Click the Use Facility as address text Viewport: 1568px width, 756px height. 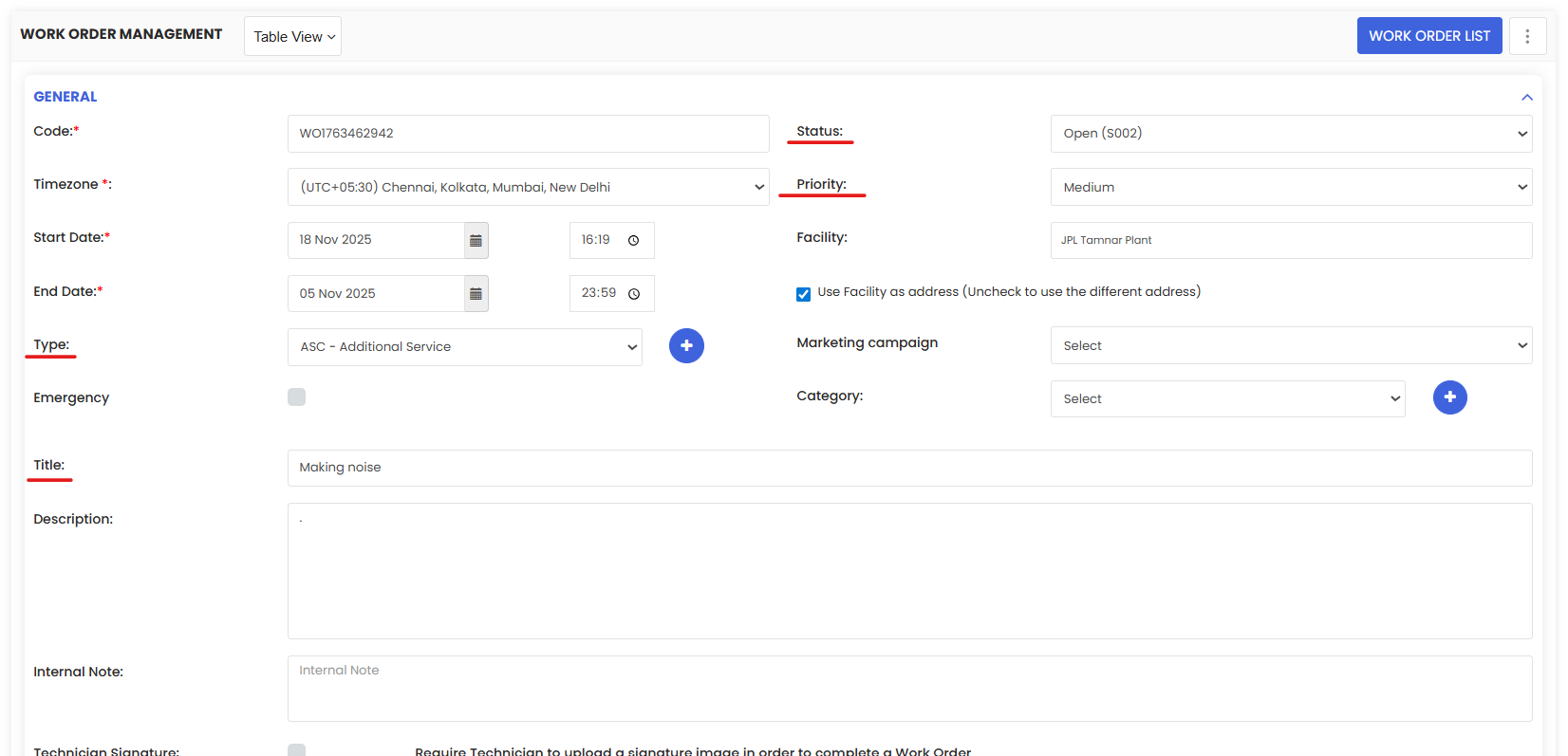(x=1009, y=291)
